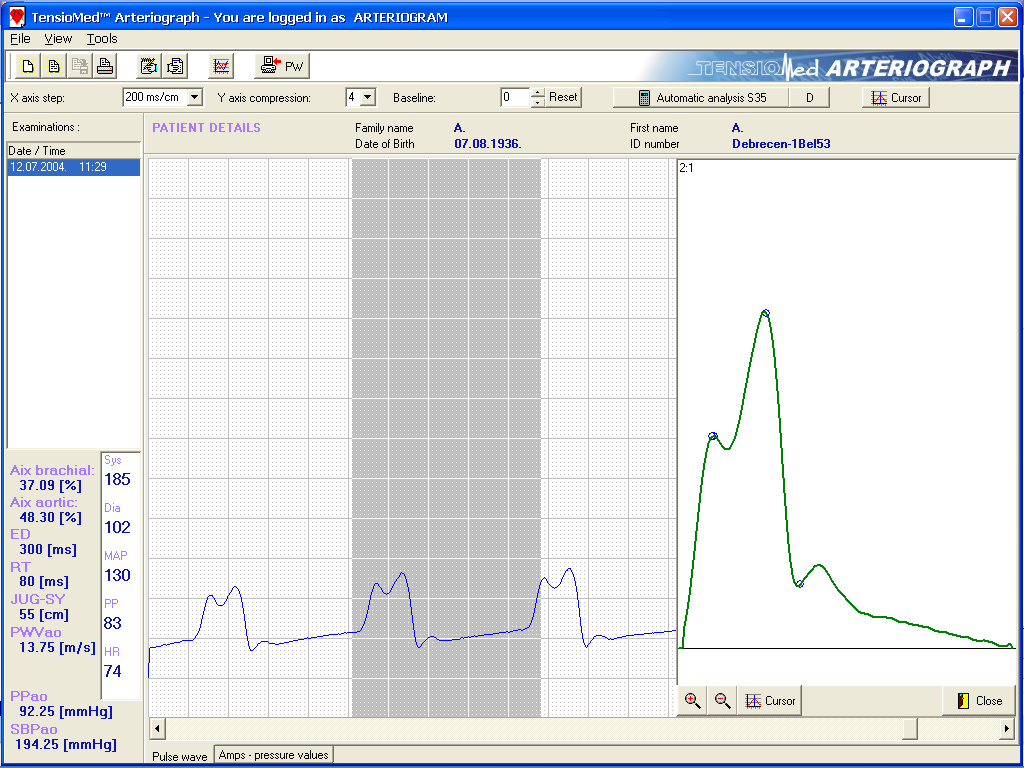Click the trend chart graph toolbar icon
This screenshot has height=768, width=1024.
click(x=221, y=66)
